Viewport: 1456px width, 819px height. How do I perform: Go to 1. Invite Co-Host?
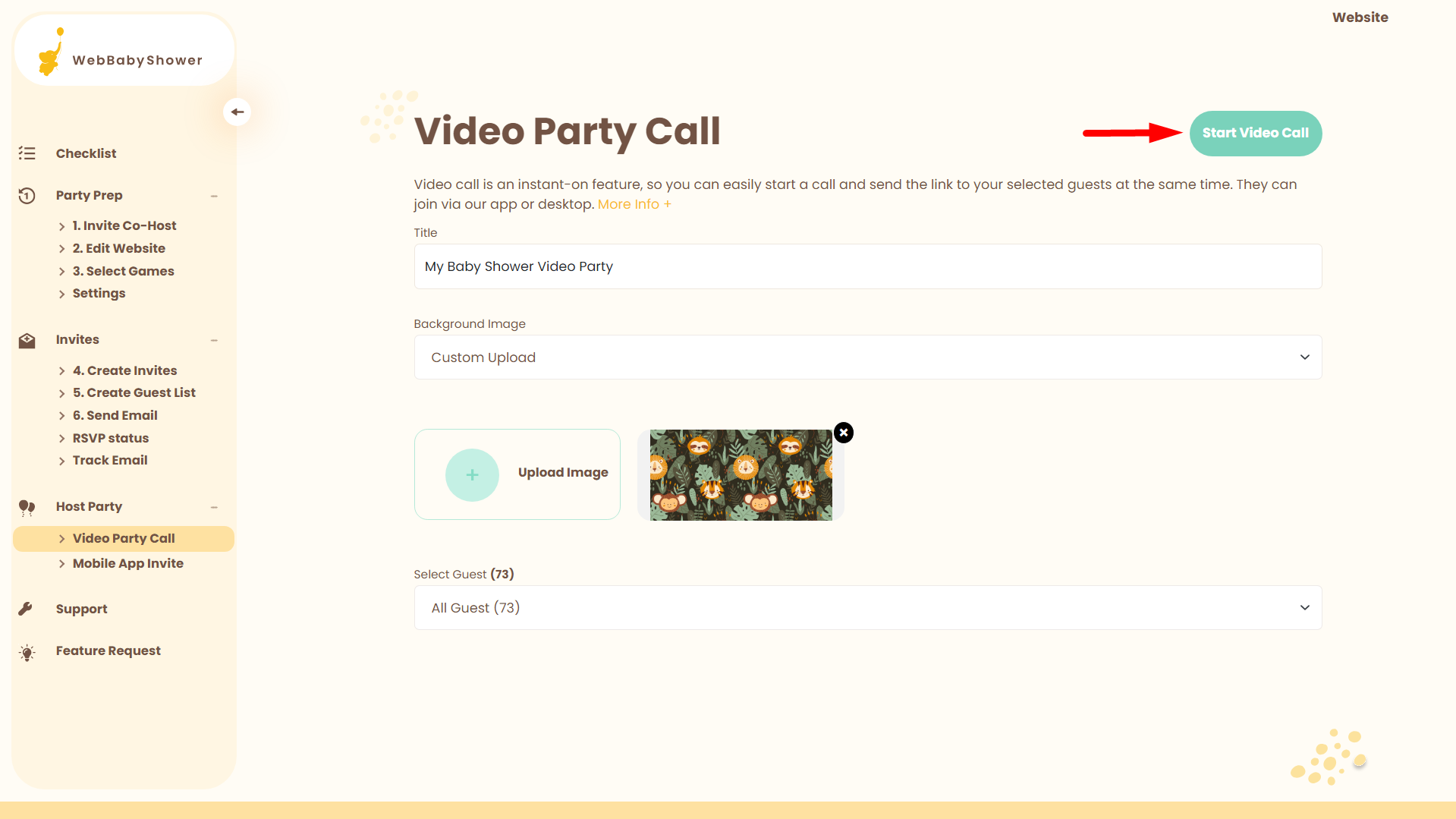pos(124,225)
